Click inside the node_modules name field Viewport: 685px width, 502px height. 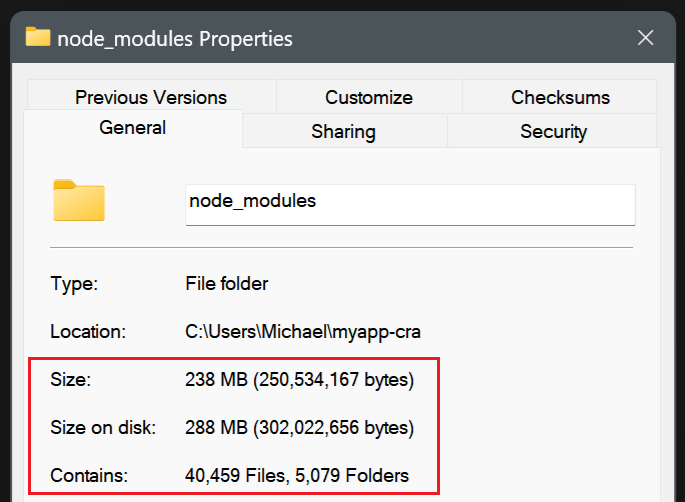click(410, 205)
